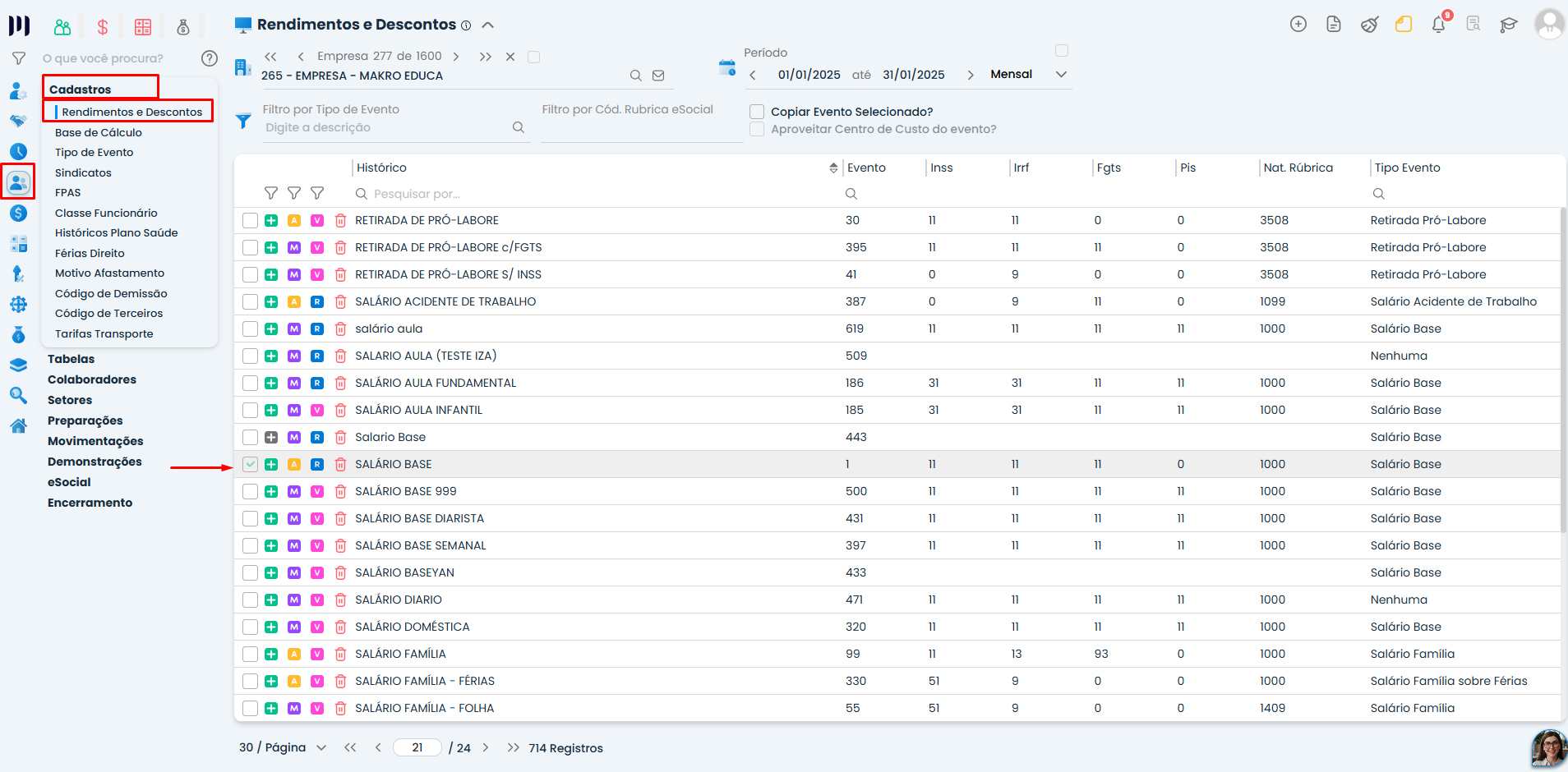The height and width of the screenshot is (772, 1568).
Task: Open Sindicatos menu item
Action: pos(83,172)
